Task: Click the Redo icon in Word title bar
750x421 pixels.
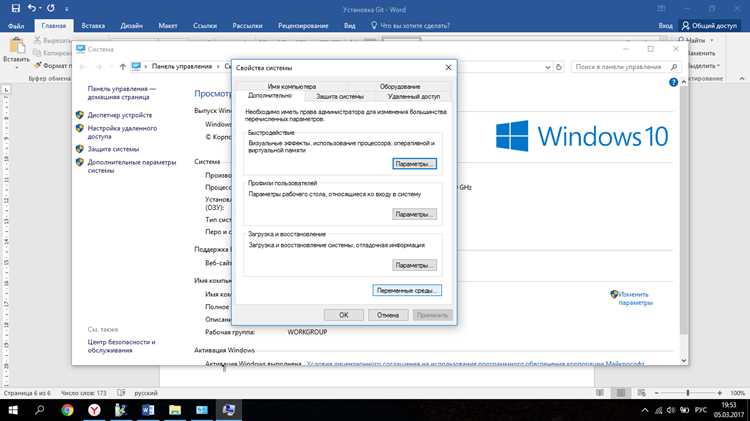Action: tap(51, 8)
